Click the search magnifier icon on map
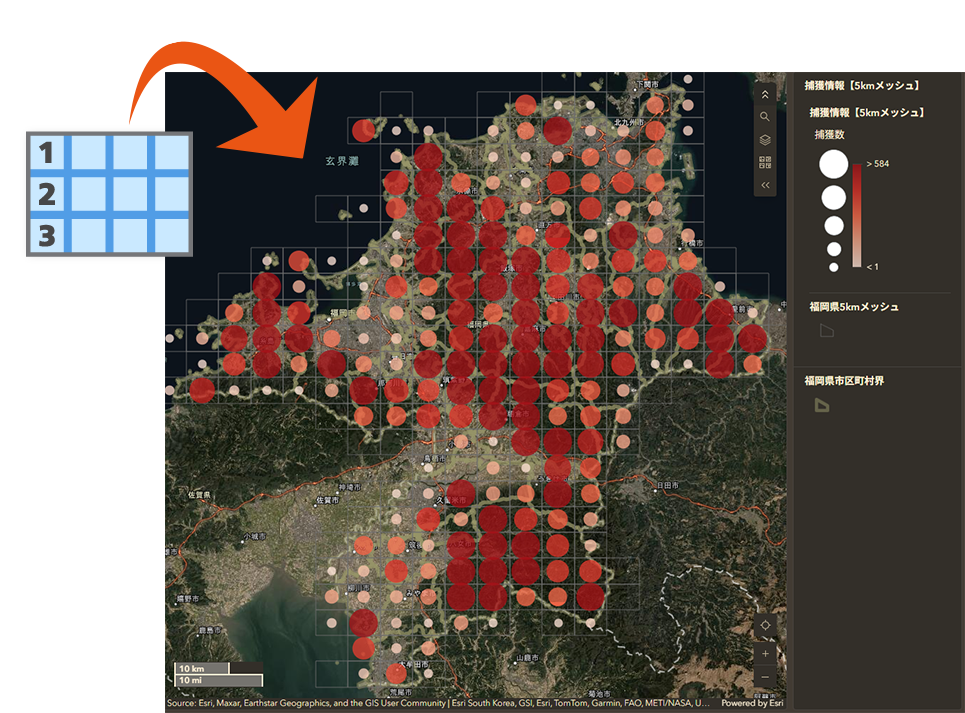The image size is (965, 713). point(765,117)
